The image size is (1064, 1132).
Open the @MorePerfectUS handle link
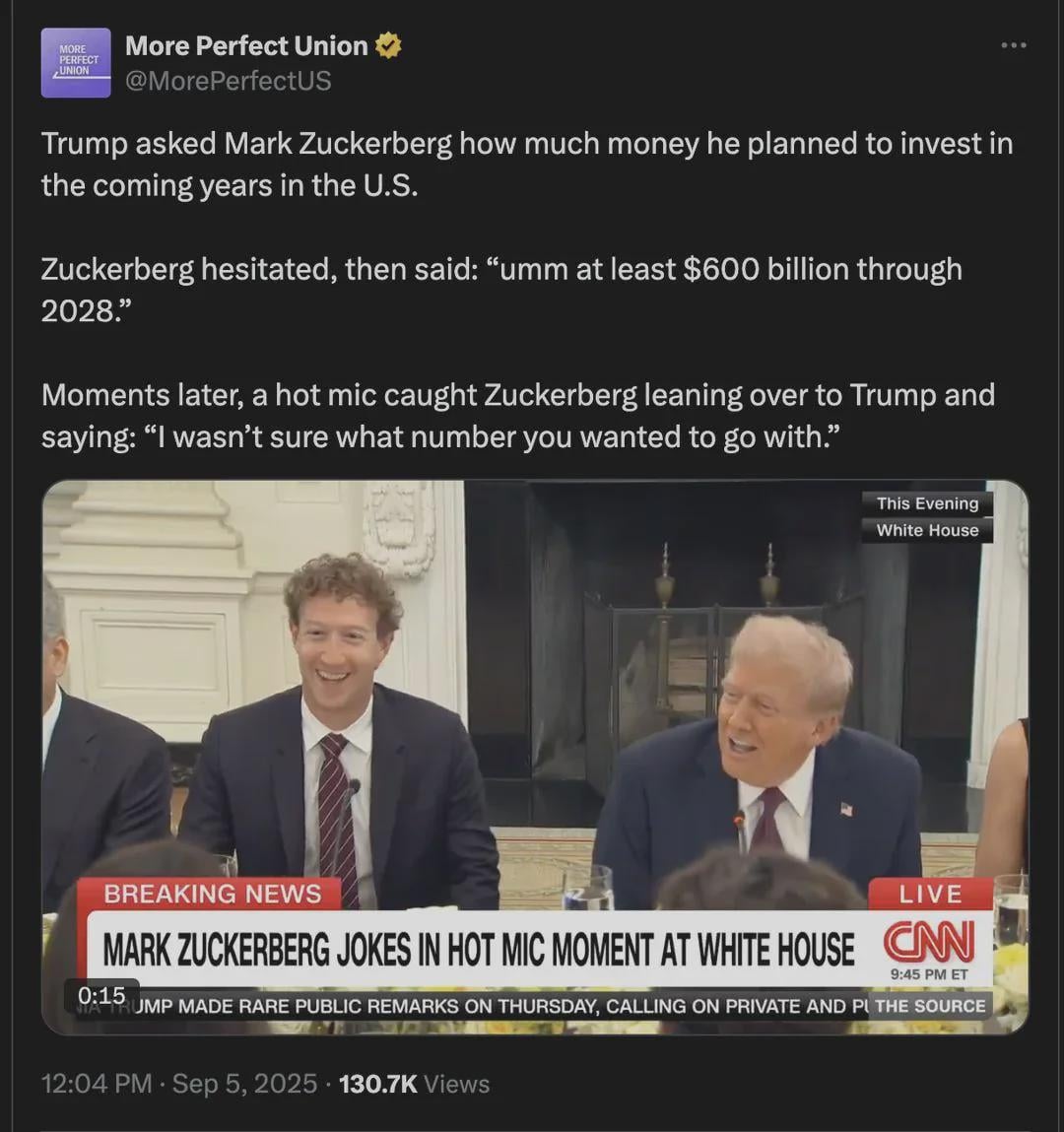pos(229,80)
